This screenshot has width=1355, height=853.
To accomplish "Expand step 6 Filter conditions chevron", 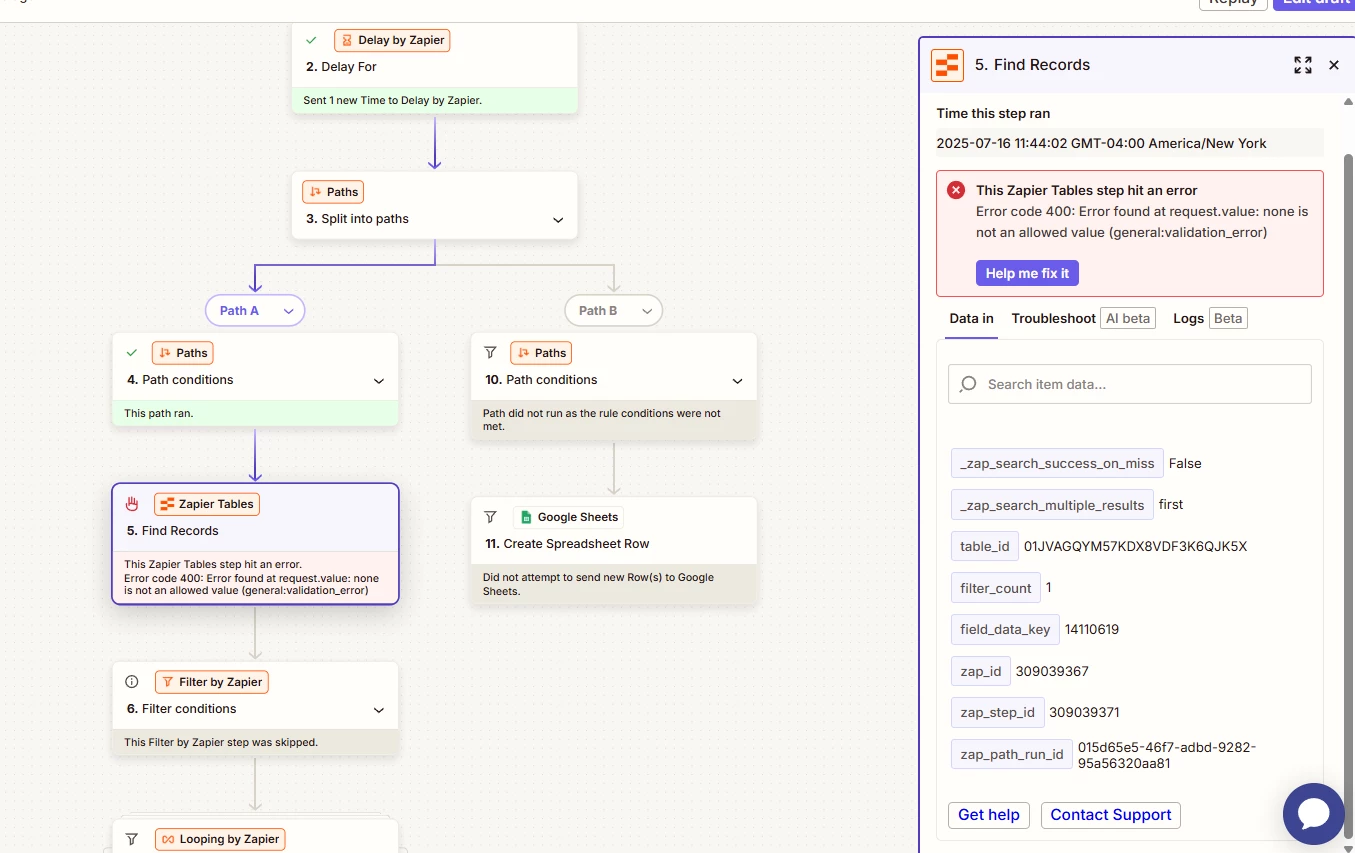I will coord(379,710).
